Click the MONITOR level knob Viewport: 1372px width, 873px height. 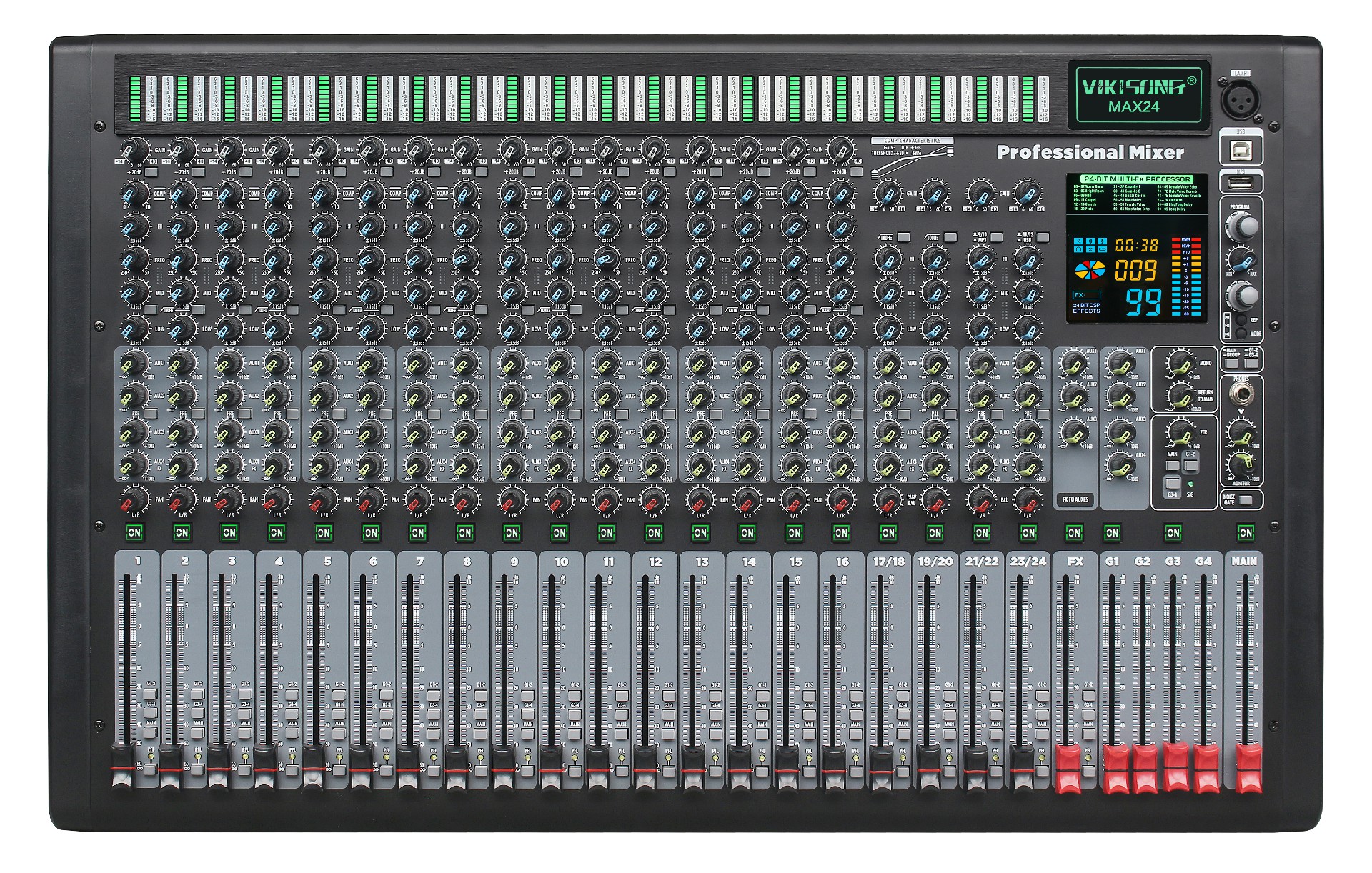point(1241,465)
